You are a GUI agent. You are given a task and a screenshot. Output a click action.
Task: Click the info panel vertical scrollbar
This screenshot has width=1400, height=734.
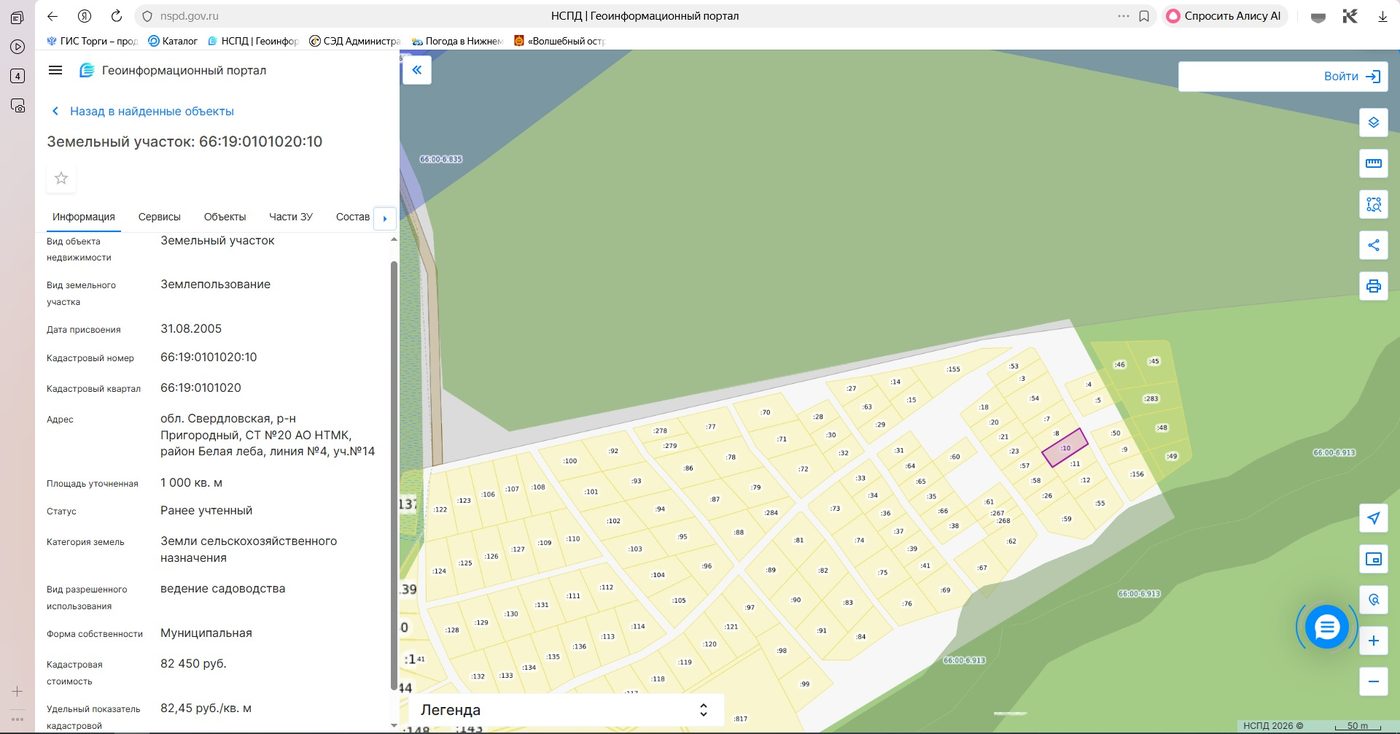pos(393,475)
